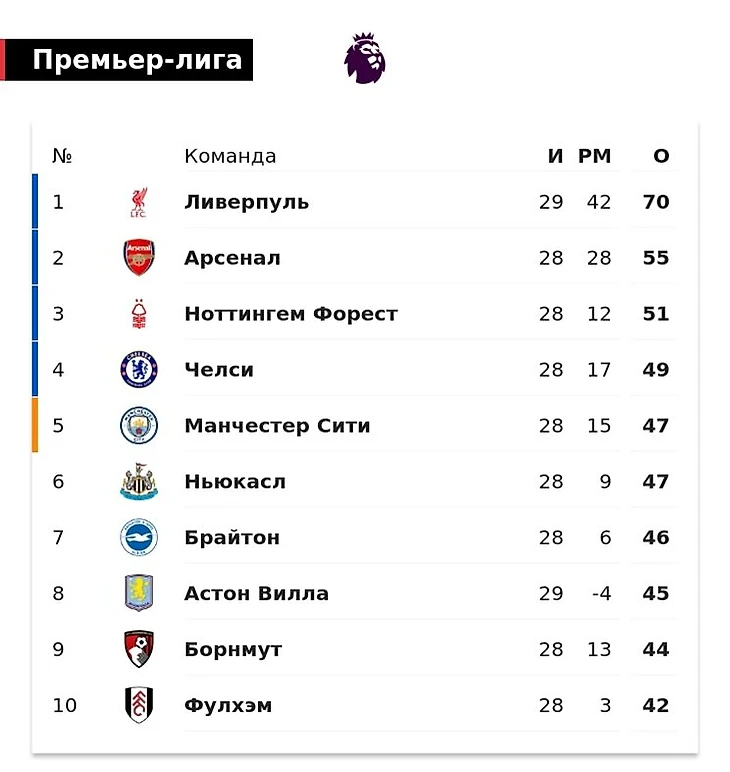
Task: Click the Aston Villa crest
Action: click(x=139, y=594)
